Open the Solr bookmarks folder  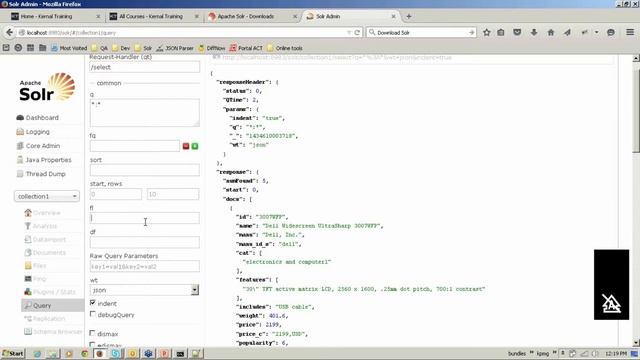[143, 48]
